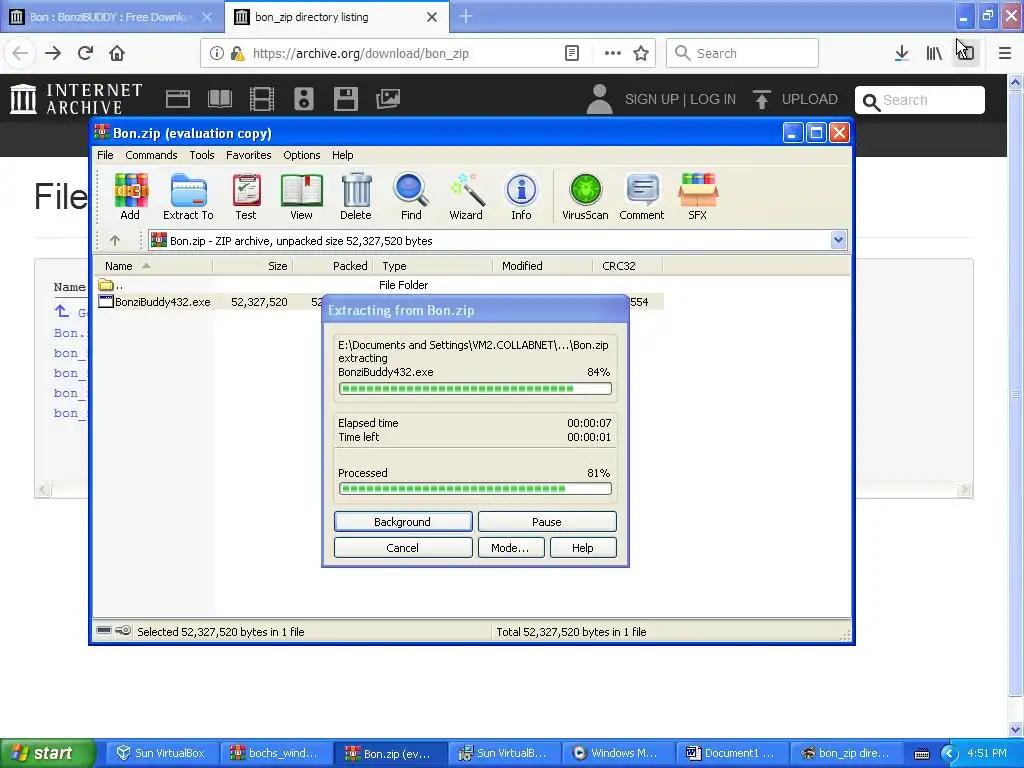The image size is (1024, 768).
Task: Click the SIGN UP | LOG IN link
Action: tap(680, 99)
